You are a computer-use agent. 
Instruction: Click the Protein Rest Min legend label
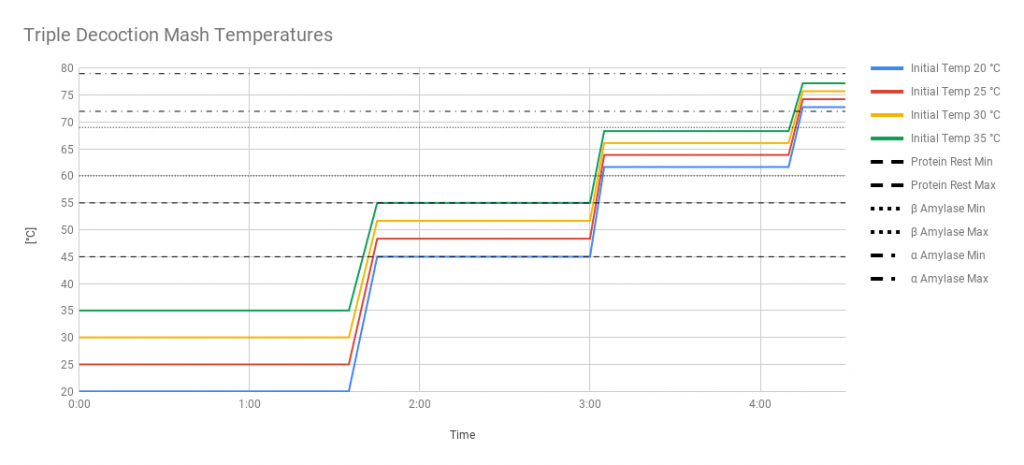pyautogui.click(x=951, y=162)
